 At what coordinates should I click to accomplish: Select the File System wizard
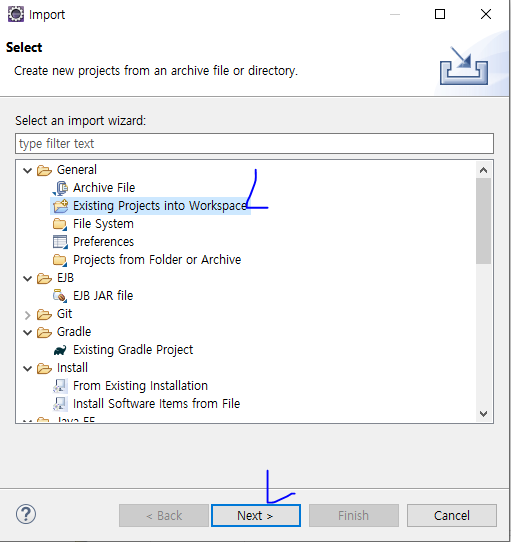(103, 224)
